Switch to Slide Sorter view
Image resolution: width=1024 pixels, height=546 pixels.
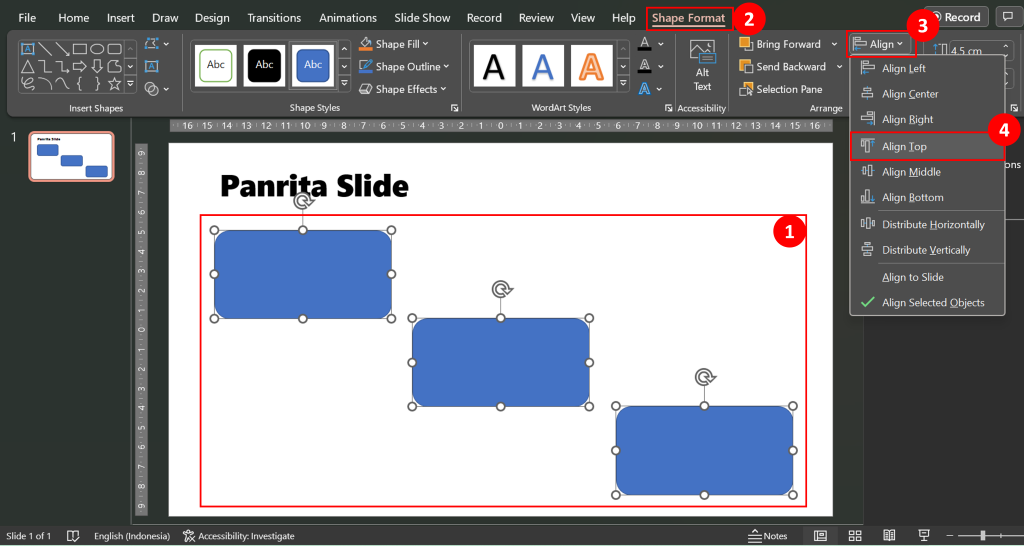click(x=855, y=536)
